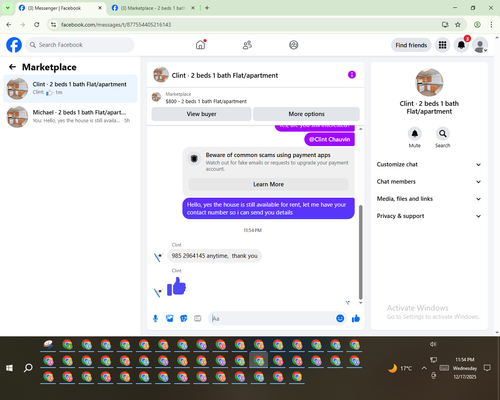Expand Chat members section
The image size is (500, 400).
[x=429, y=182]
